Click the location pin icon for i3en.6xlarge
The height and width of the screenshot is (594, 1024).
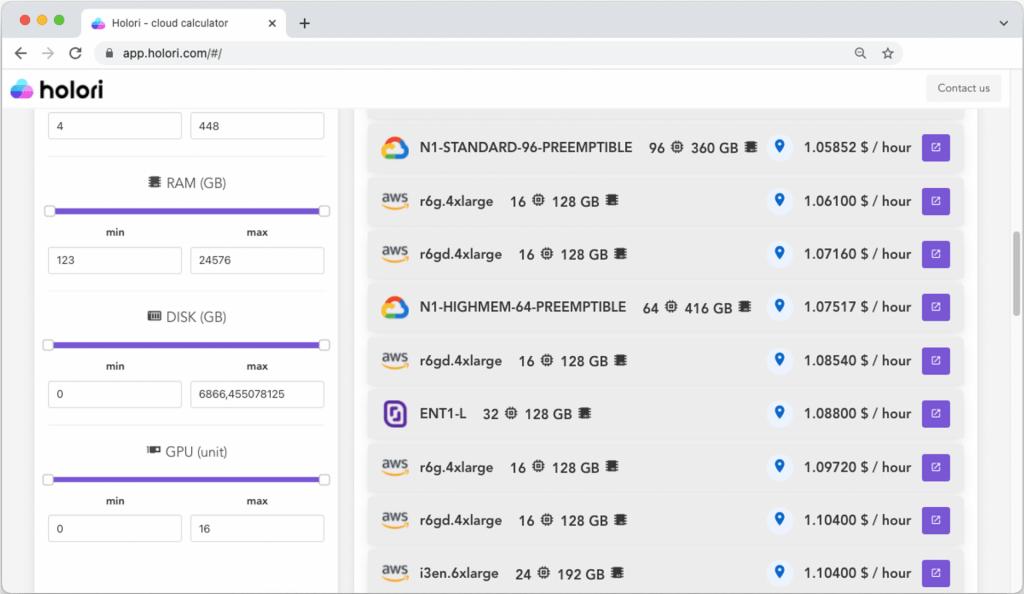[x=780, y=573]
